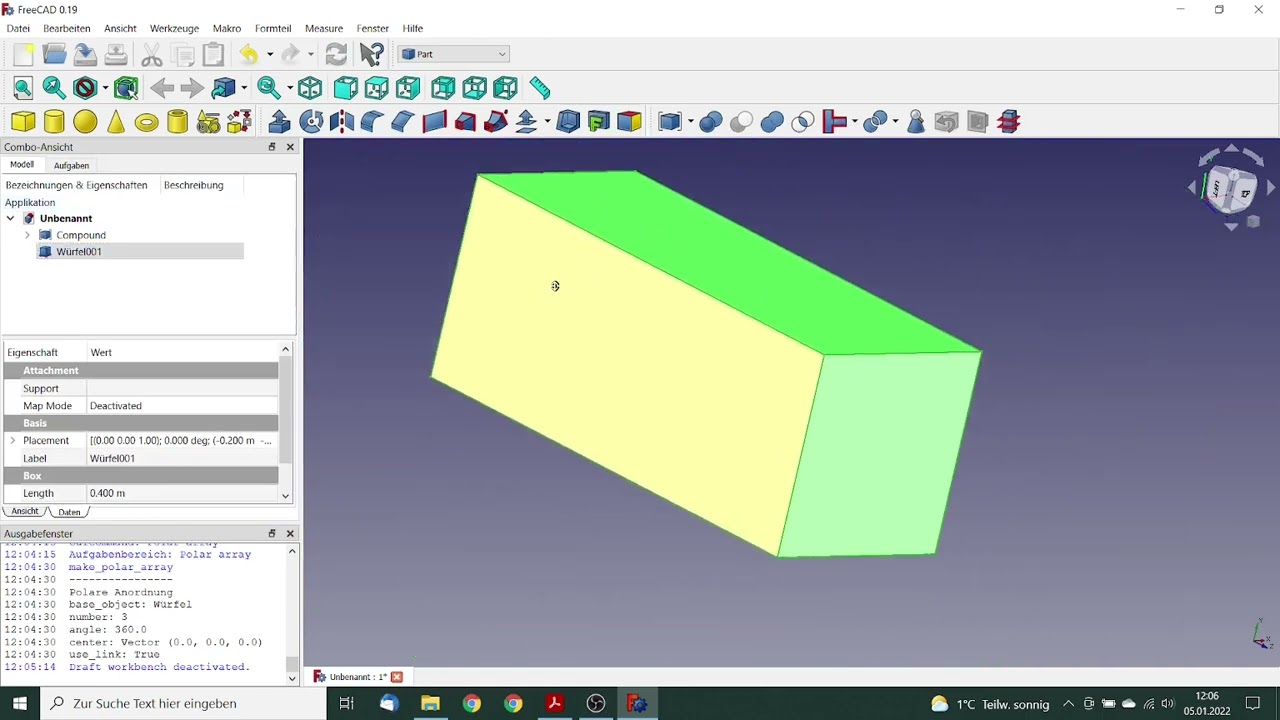Expand the Compound tree item

pyautogui.click(x=27, y=235)
